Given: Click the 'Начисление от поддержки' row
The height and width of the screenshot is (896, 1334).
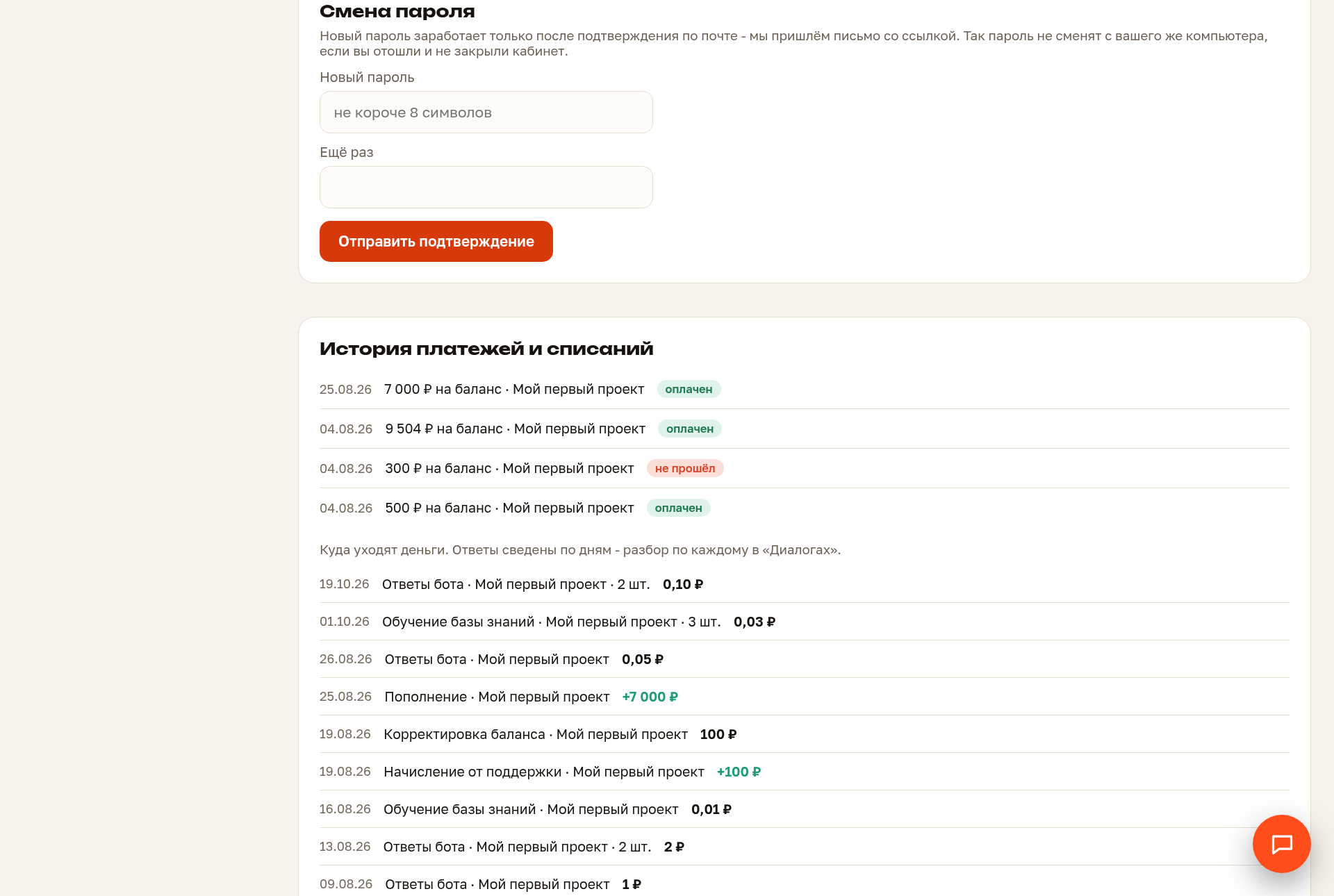Looking at the screenshot, I should 805,772.
